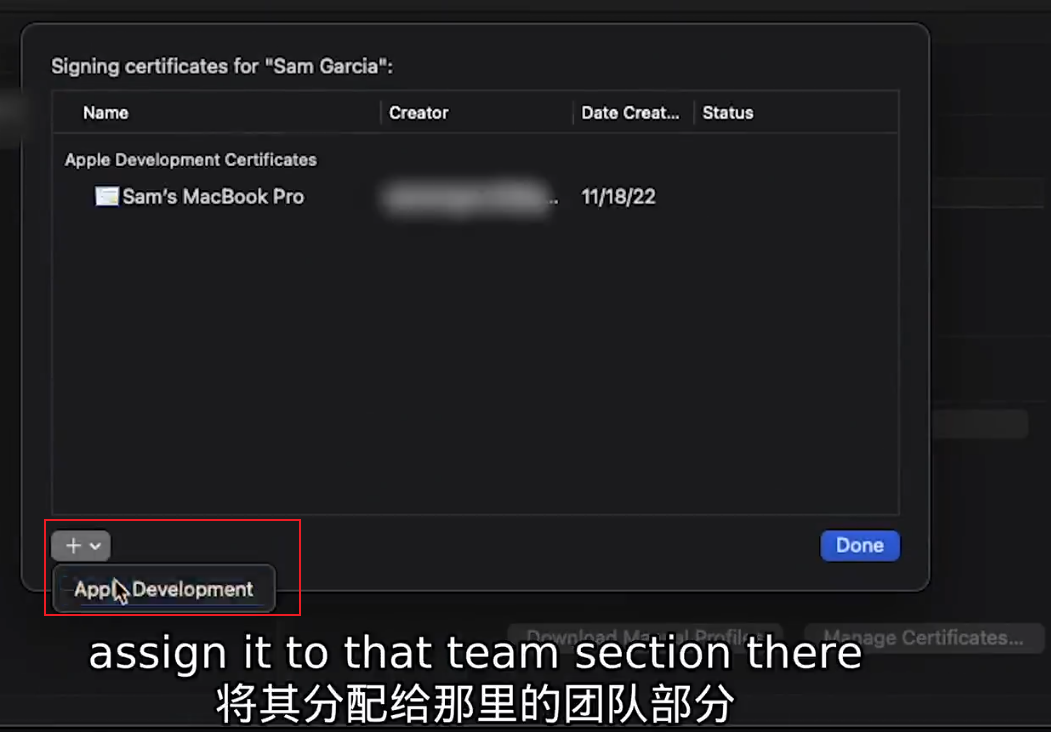Click the blurred creator cell in the row
This screenshot has height=732, width=1051.
pyautogui.click(x=469, y=196)
